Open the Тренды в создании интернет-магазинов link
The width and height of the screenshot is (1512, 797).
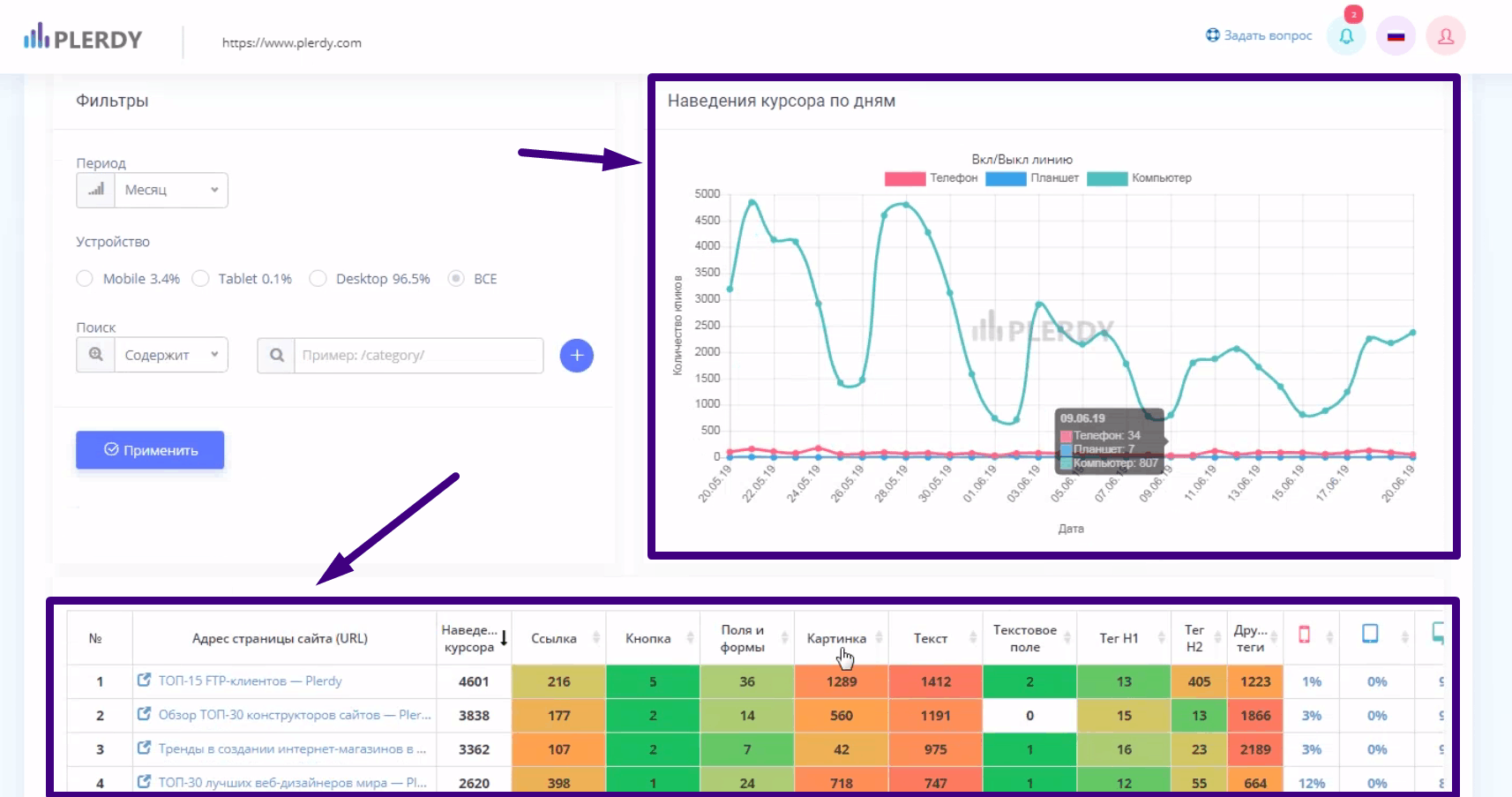point(292,749)
